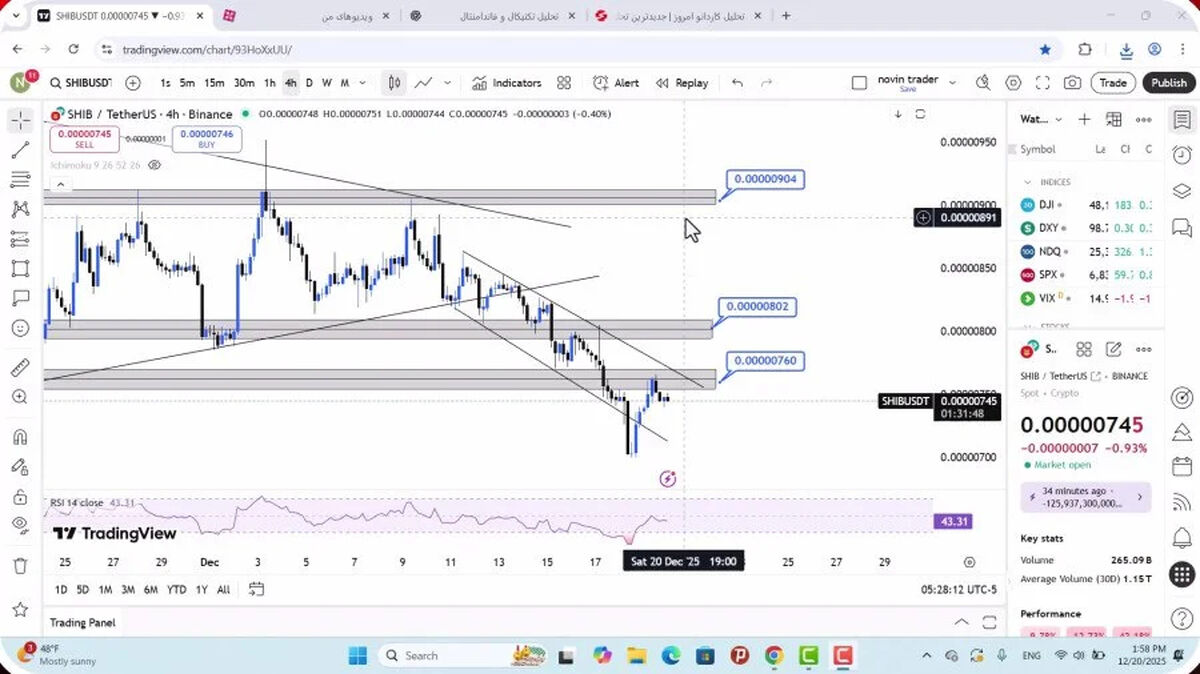Select the 1M date range
Viewport: 1200px width, 674px height.
105,589
